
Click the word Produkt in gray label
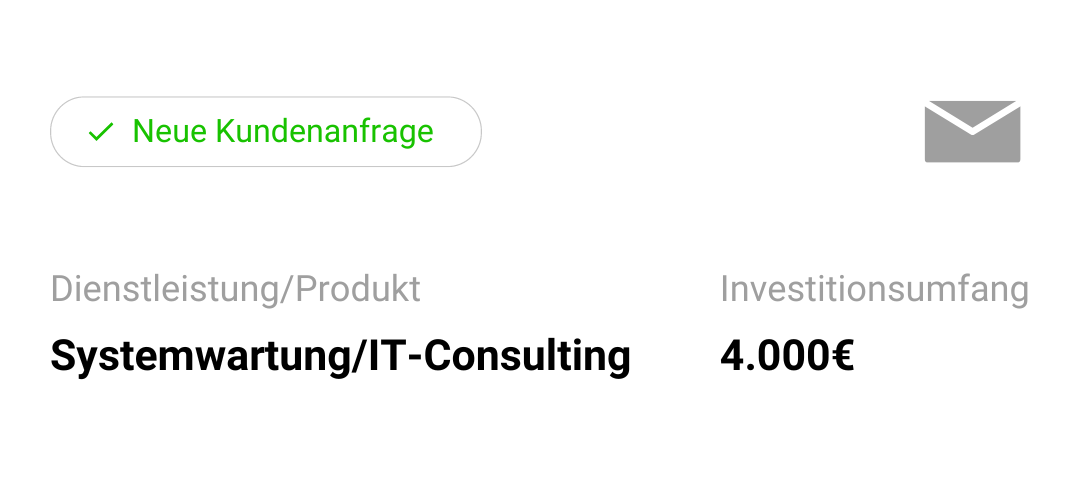(x=358, y=289)
